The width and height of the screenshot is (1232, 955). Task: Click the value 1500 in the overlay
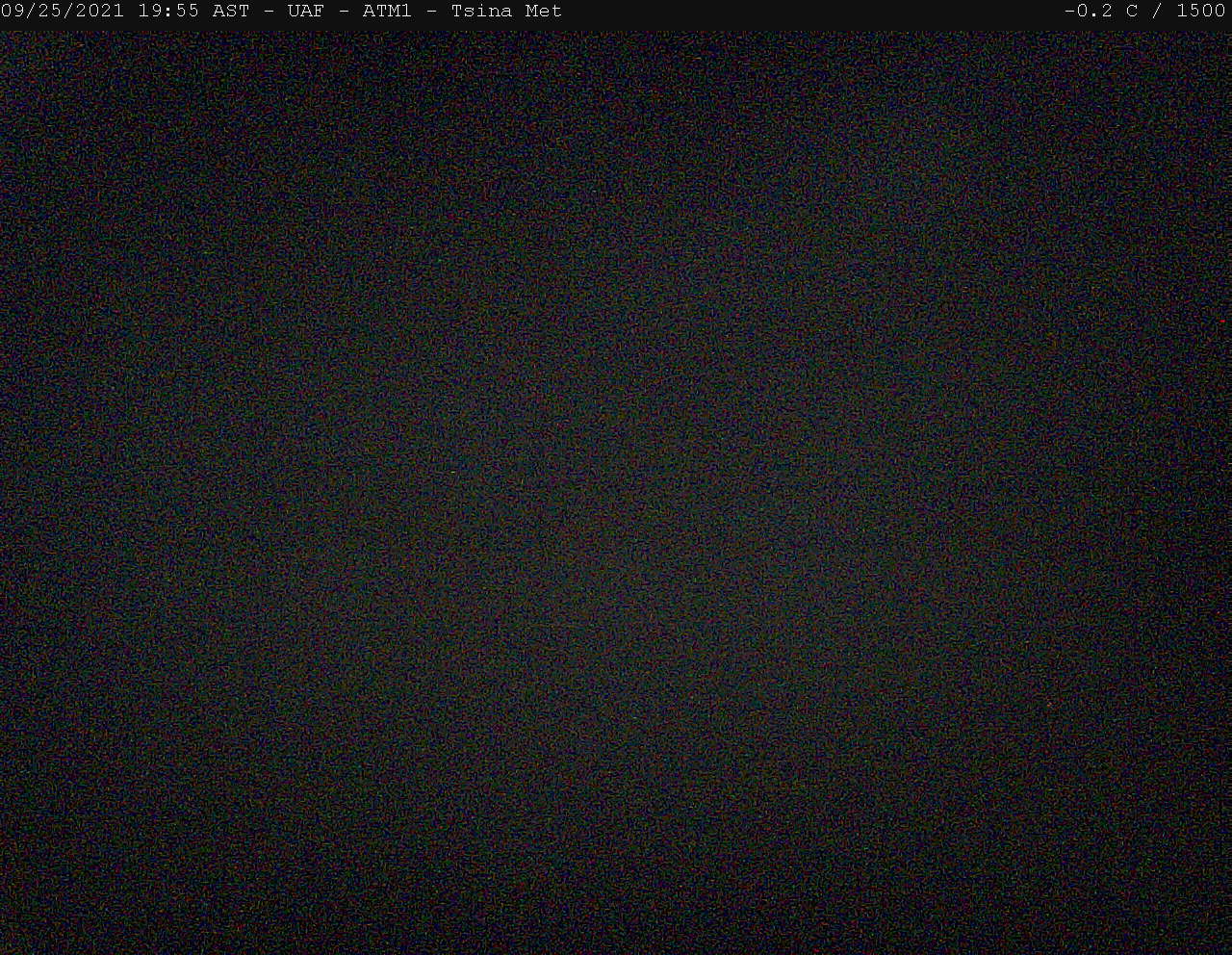point(1201,12)
